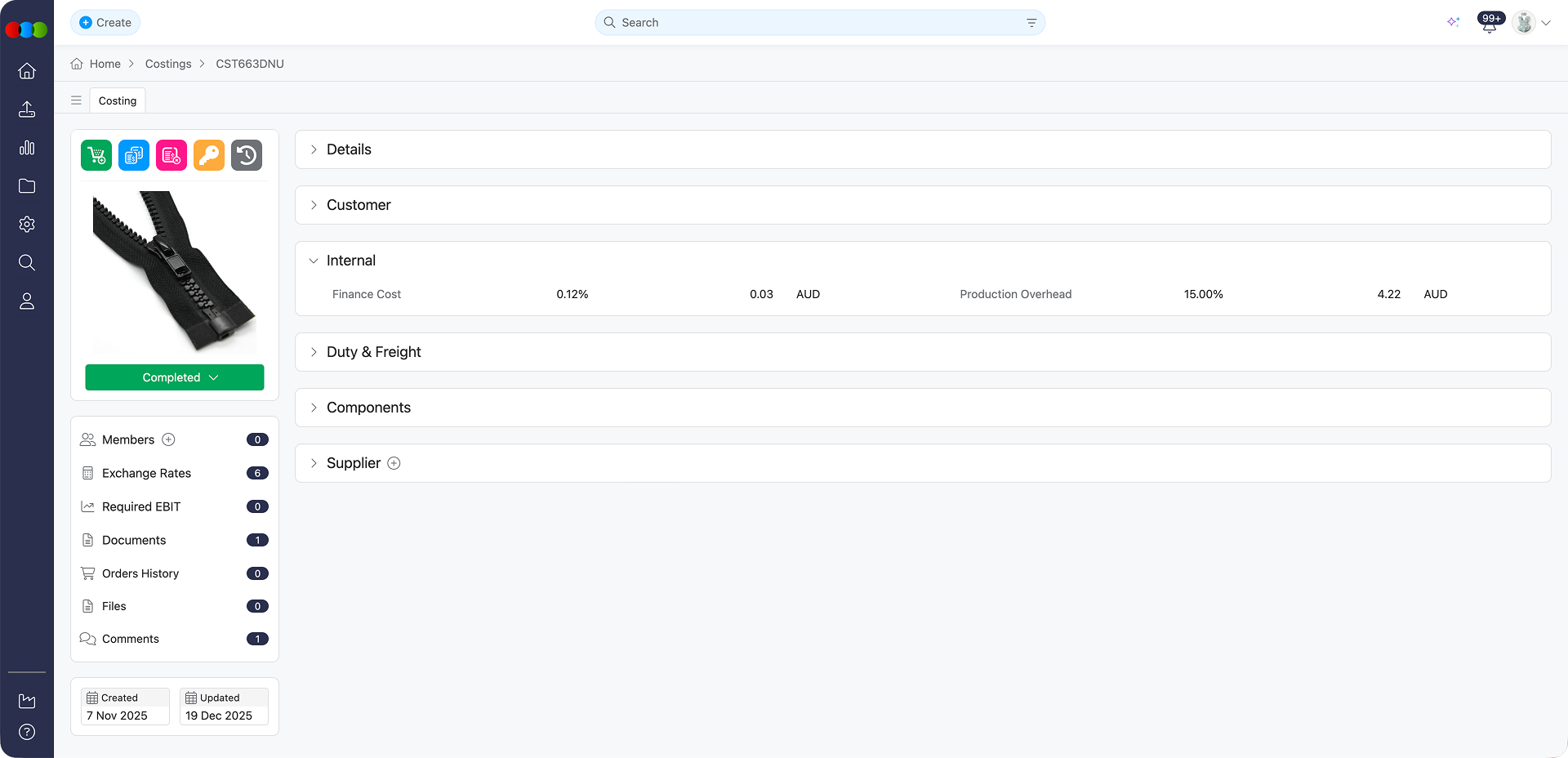Click the Create button
The height and width of the screenshot is (758, 1568).
pyautogui.click(x=105, y=23)
